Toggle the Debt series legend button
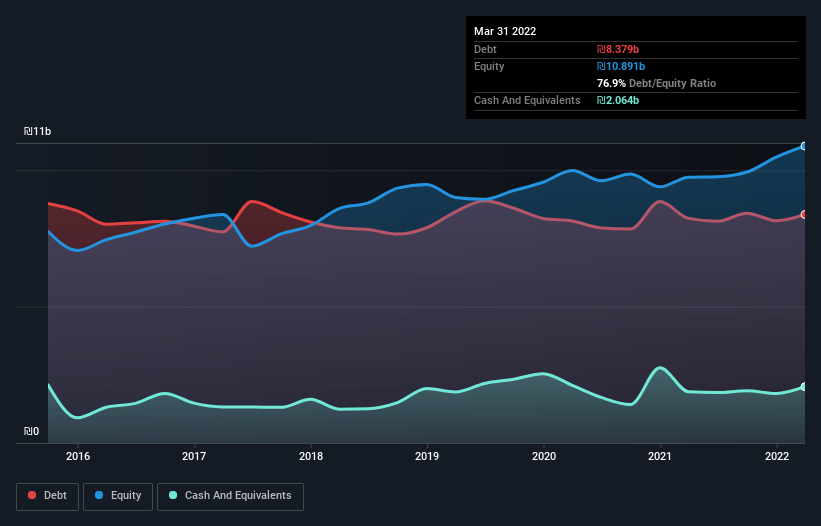Screen dimensions: 821x526 click(x=47, y=496)
